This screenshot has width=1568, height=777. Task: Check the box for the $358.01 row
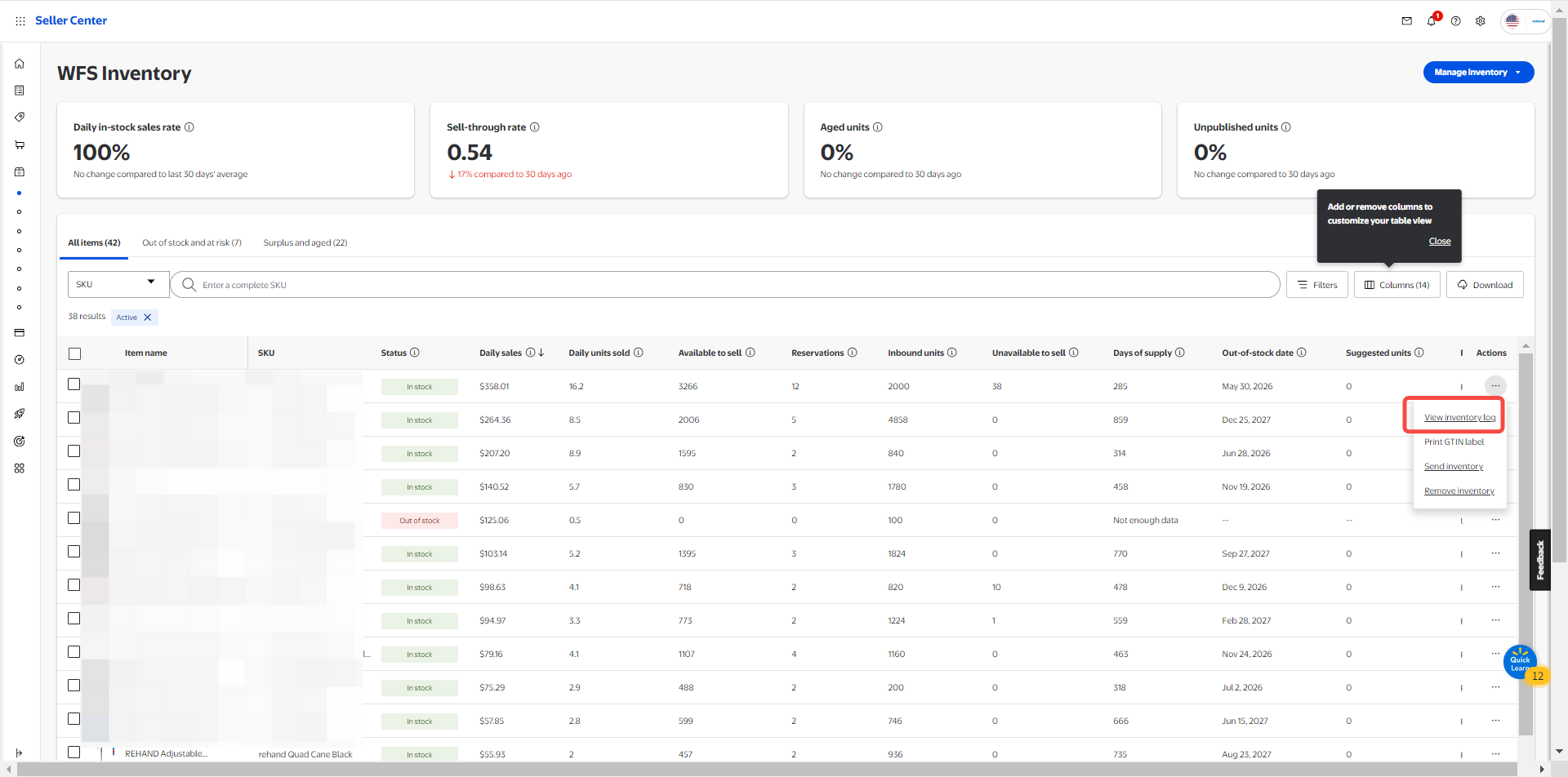(74, 384)
